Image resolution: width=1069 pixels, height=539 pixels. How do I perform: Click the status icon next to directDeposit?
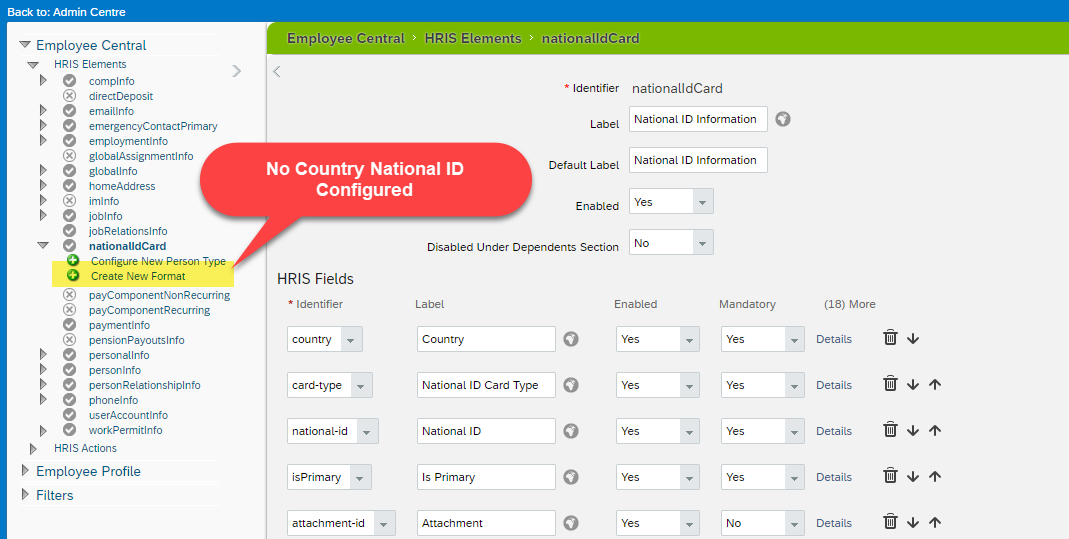pos(70,96)
